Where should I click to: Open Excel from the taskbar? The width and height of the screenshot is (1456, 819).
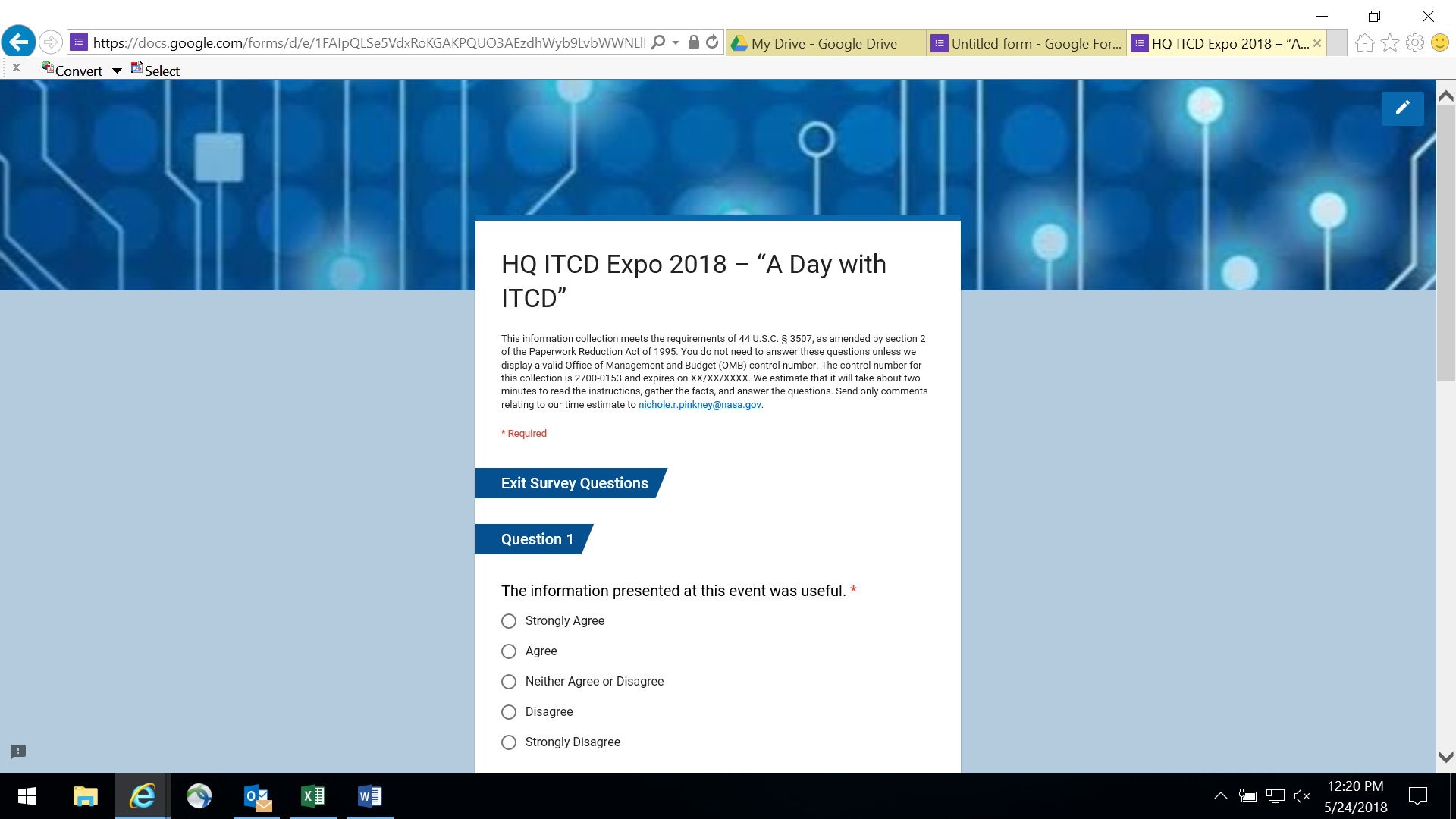[x=312, y=796]
